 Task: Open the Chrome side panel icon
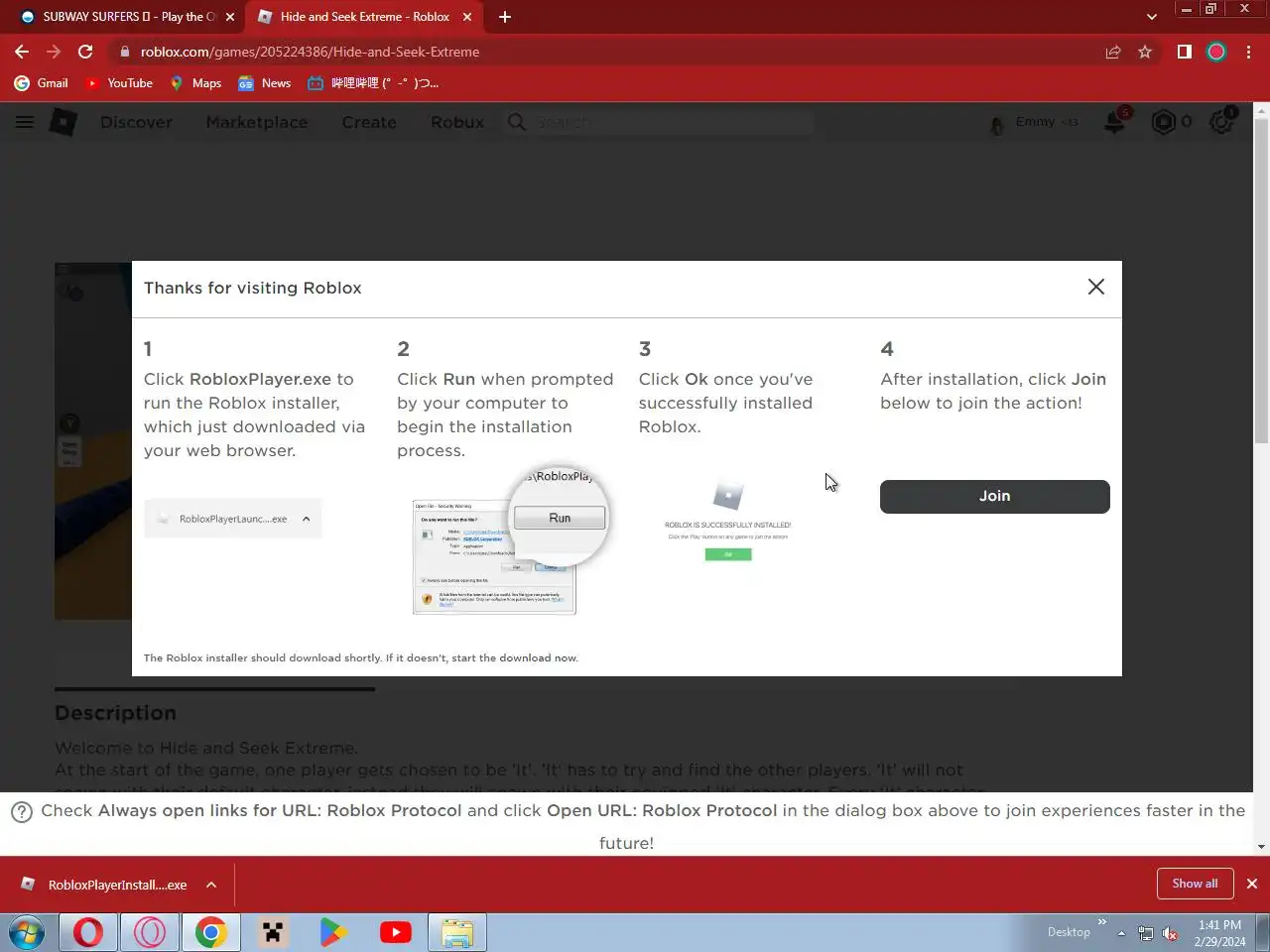1184,52
